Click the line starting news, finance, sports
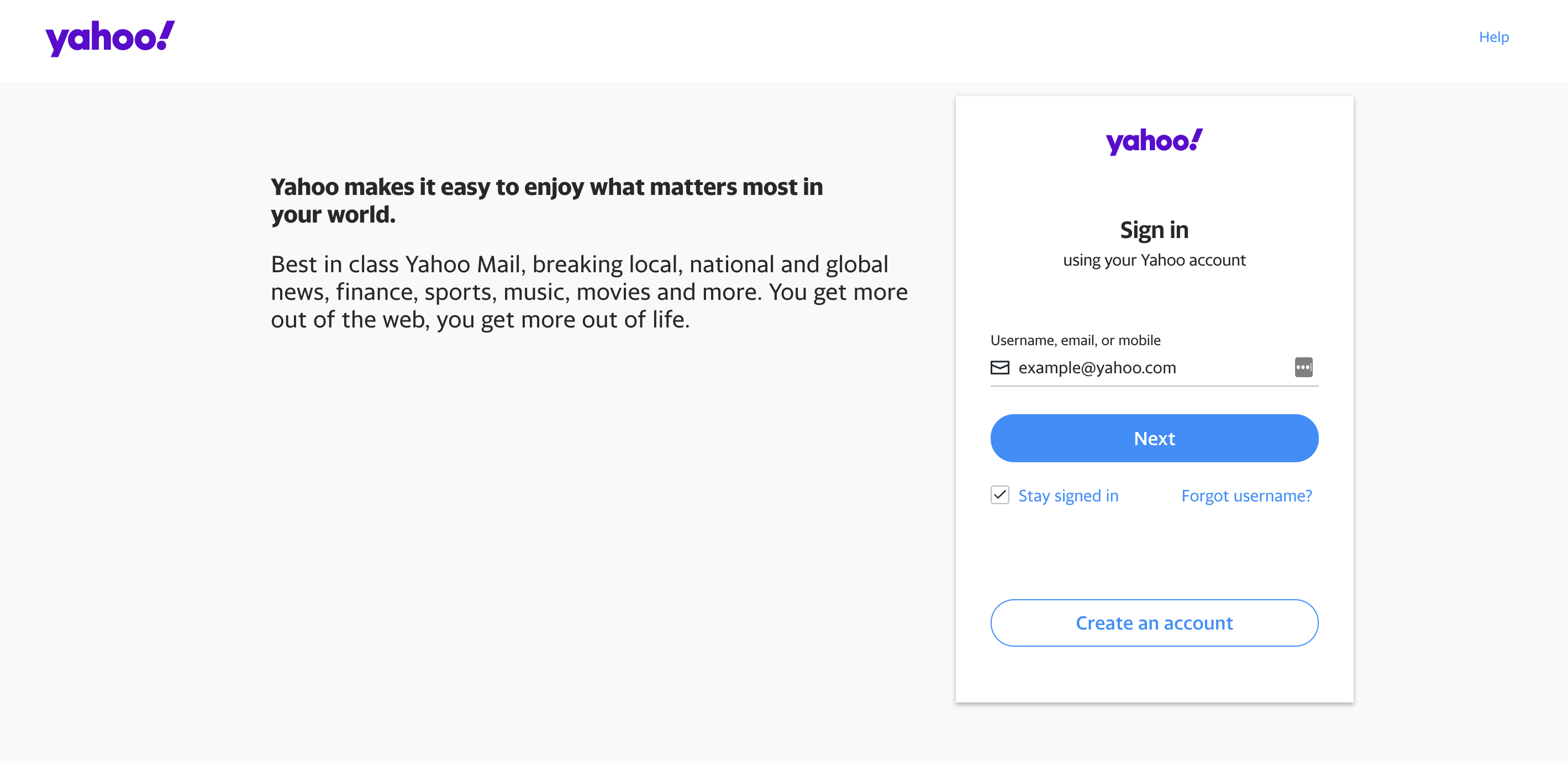1568x761 pixels. coord(589,293)
